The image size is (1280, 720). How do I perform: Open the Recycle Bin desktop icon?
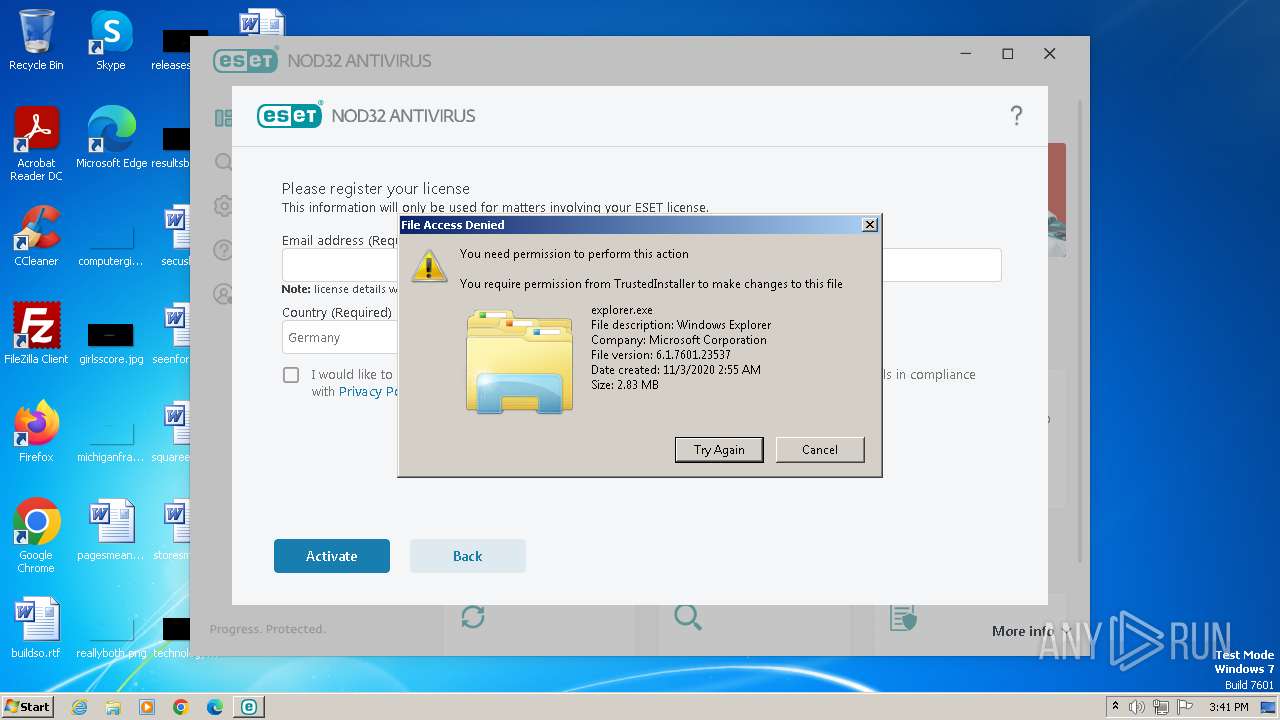pos(36,41)
